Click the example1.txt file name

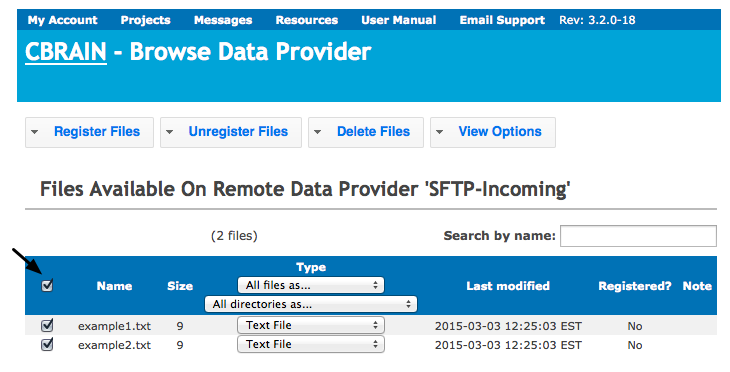[115, 326]
